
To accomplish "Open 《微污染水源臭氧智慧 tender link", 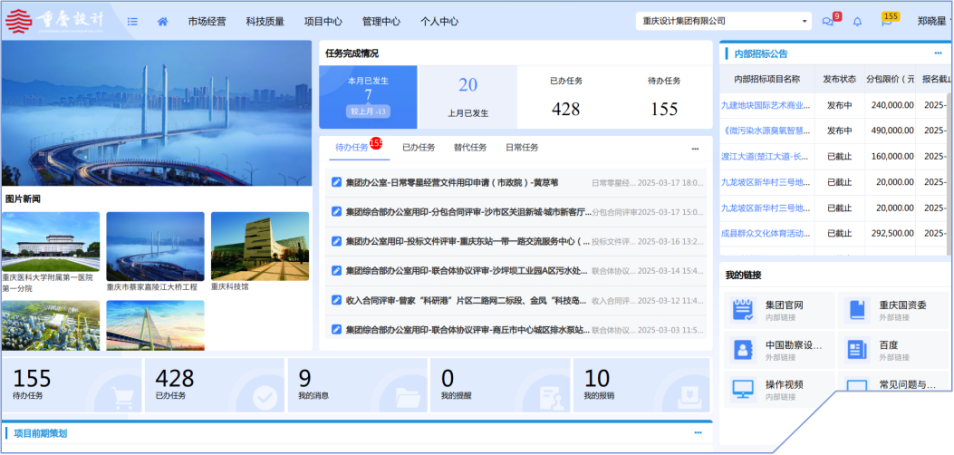I will click(x=765, y=131).
